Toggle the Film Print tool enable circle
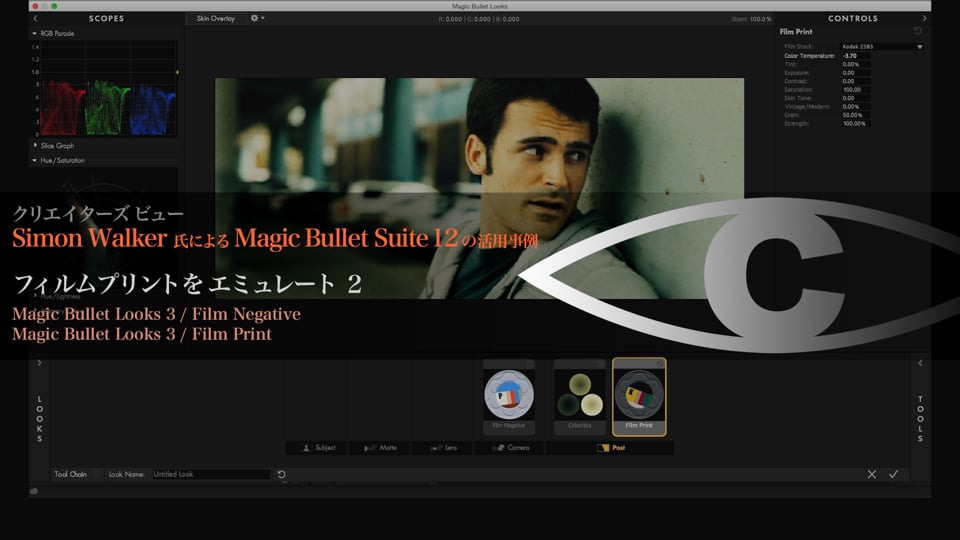This screenshot has width=960, height=540. [660, 364]
